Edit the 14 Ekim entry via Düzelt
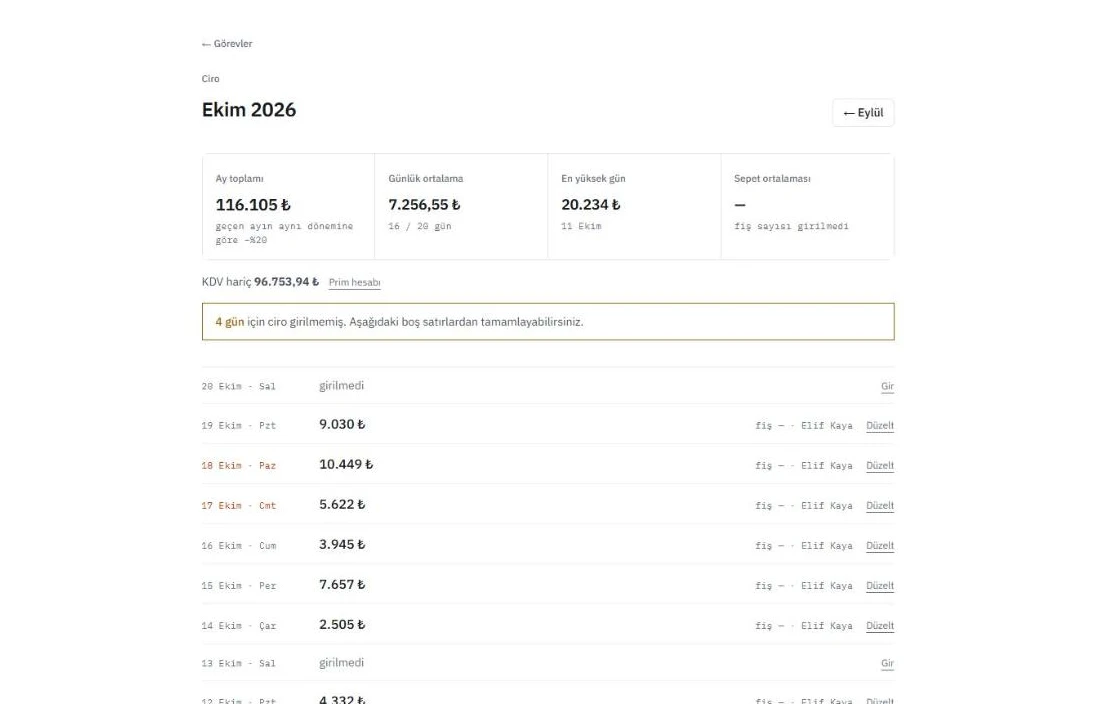The width and height of the screenshot is (1100, 704). point(880,625)
